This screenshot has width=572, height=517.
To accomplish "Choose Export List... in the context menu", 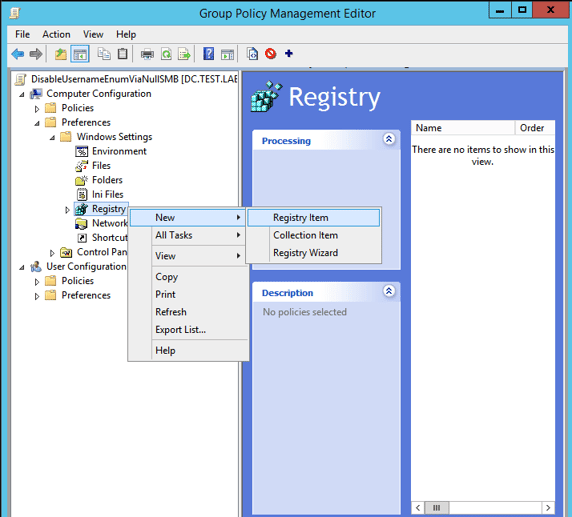I will point(188,329).
